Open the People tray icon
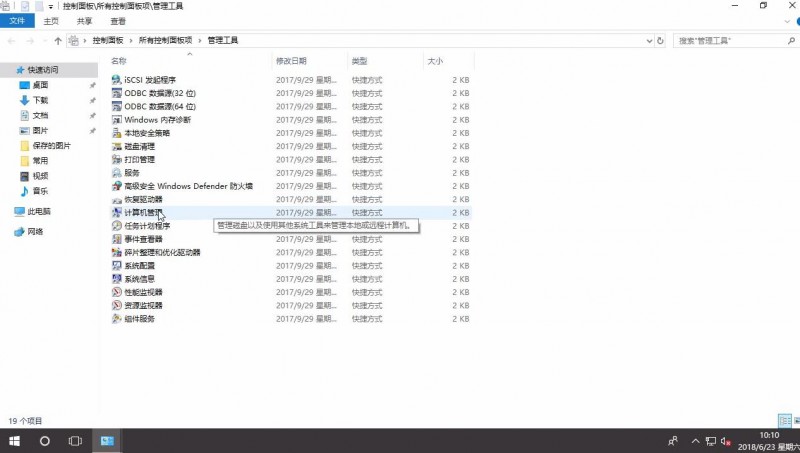Screen dimensions: 800x453 tap(673, 441)
